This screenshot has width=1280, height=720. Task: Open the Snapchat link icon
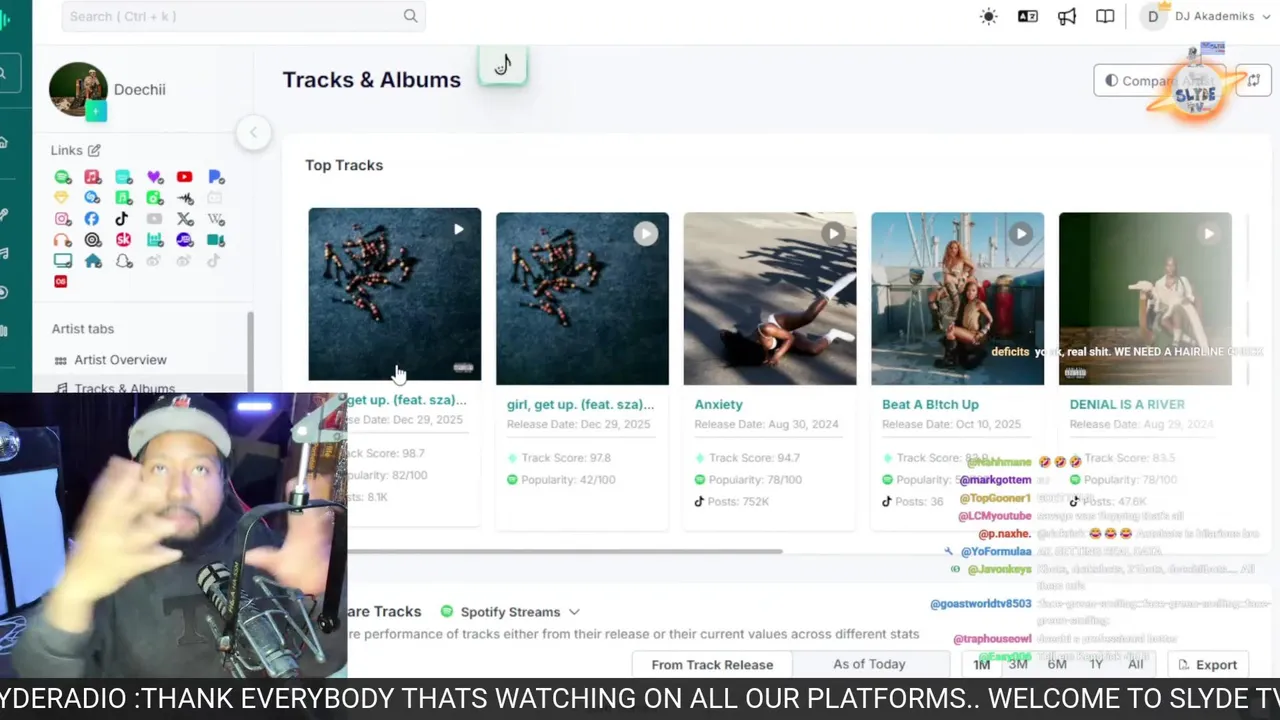(x=124, y=260)
